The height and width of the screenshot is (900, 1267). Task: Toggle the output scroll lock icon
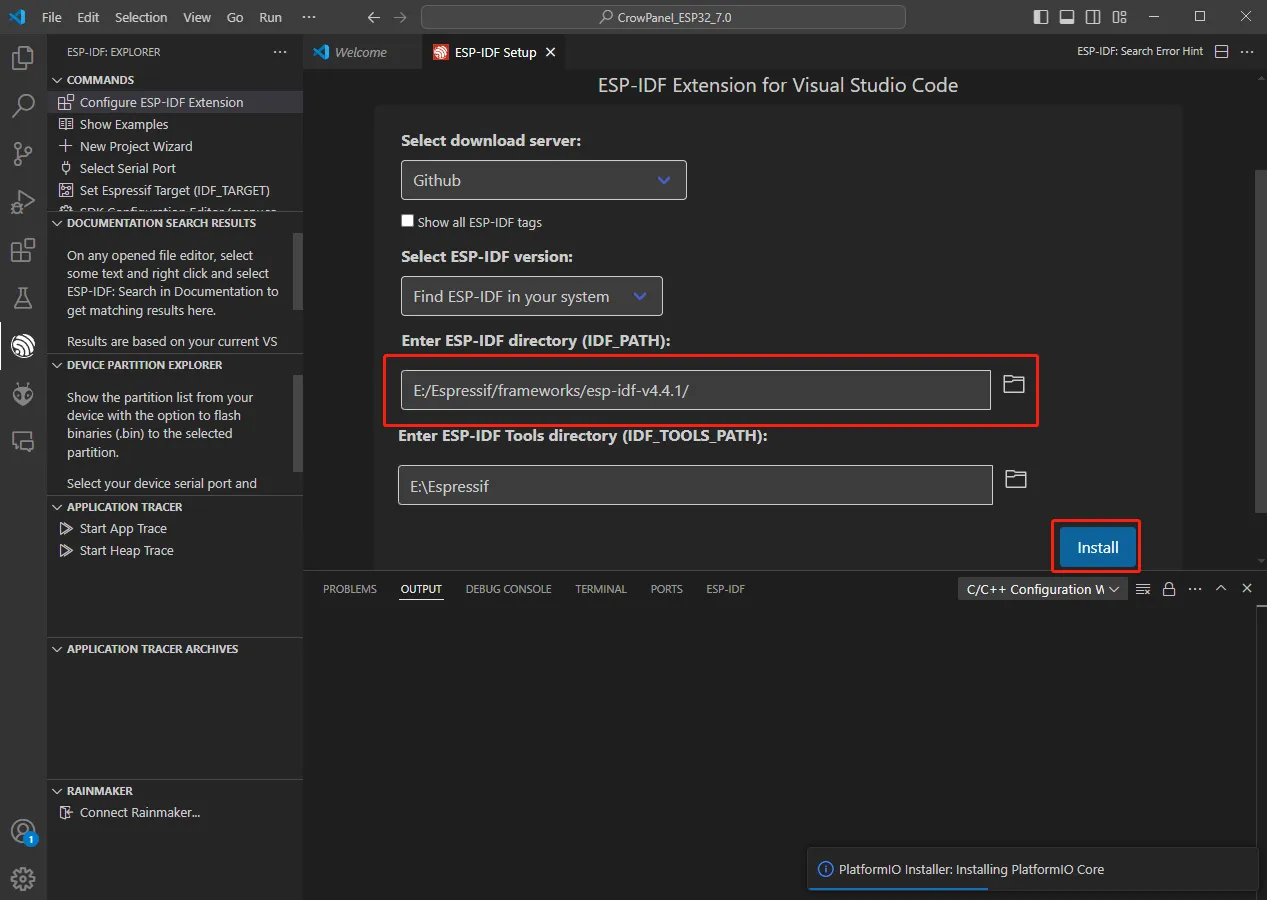(x=1169, y=589)
